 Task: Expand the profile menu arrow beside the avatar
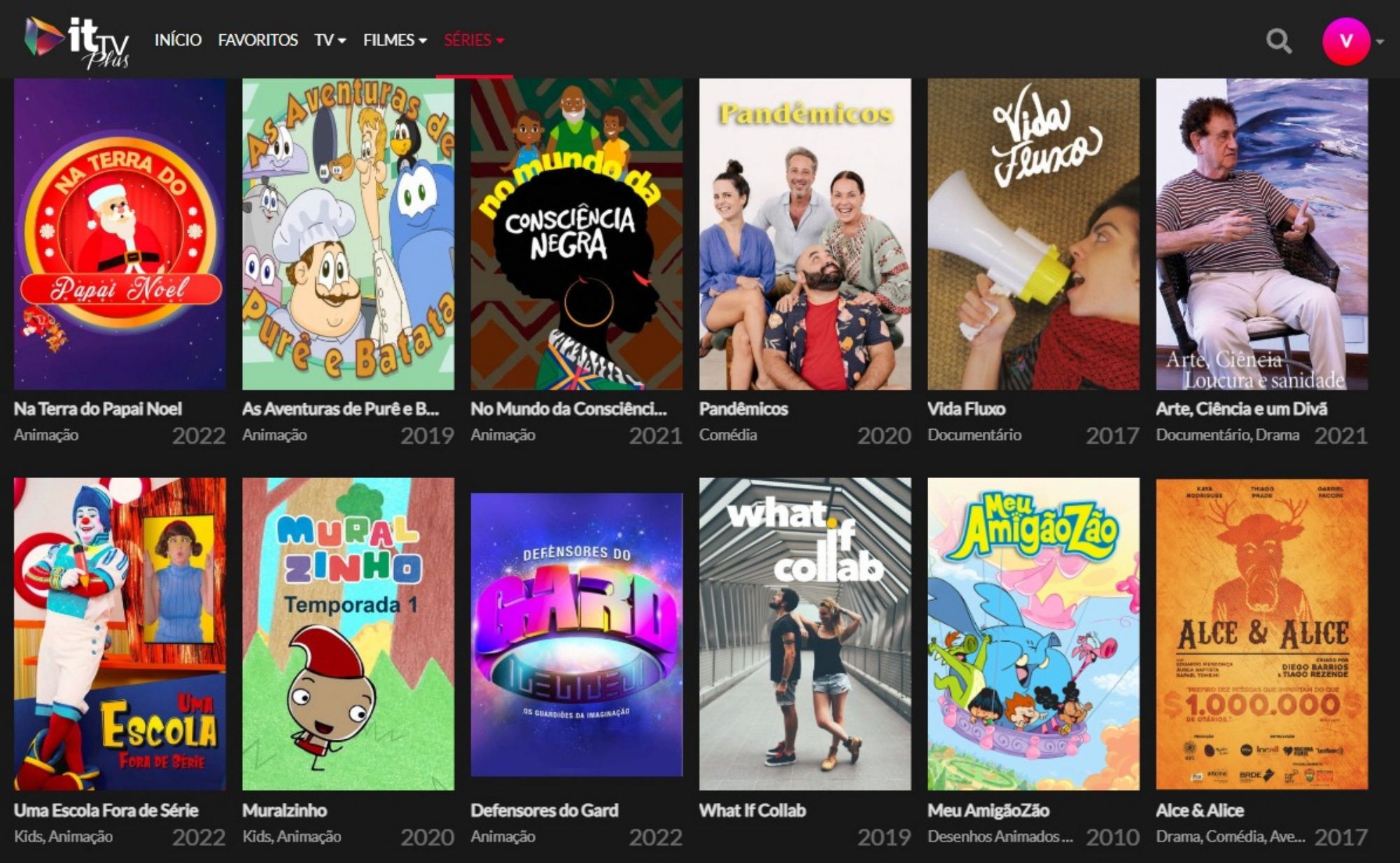tap(1380, 42)
